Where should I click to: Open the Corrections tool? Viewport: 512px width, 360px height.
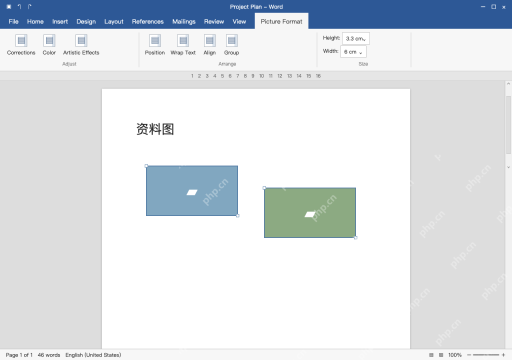coord(21,45)
